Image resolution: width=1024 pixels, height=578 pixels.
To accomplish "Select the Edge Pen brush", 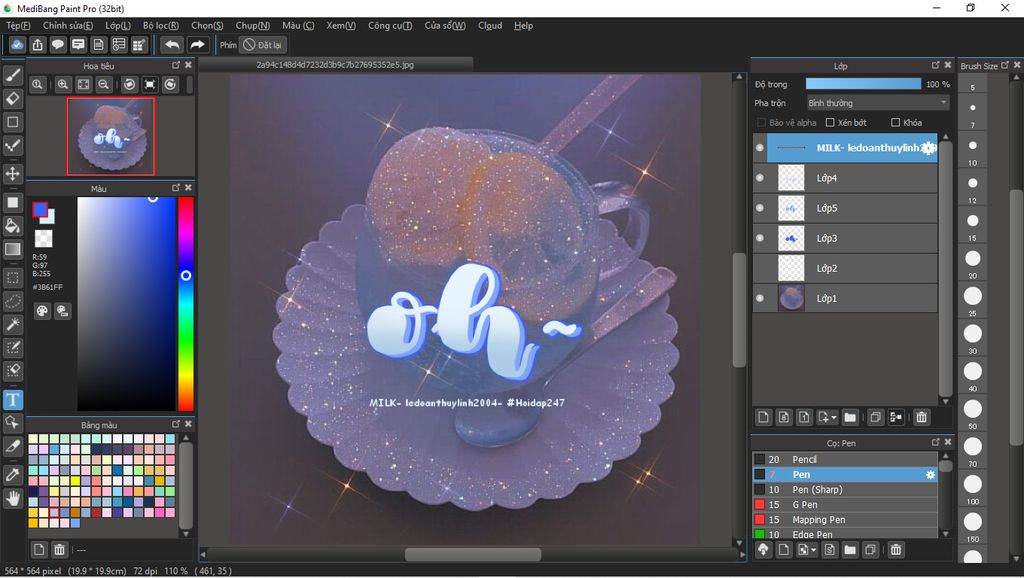I will pos(845,534).
